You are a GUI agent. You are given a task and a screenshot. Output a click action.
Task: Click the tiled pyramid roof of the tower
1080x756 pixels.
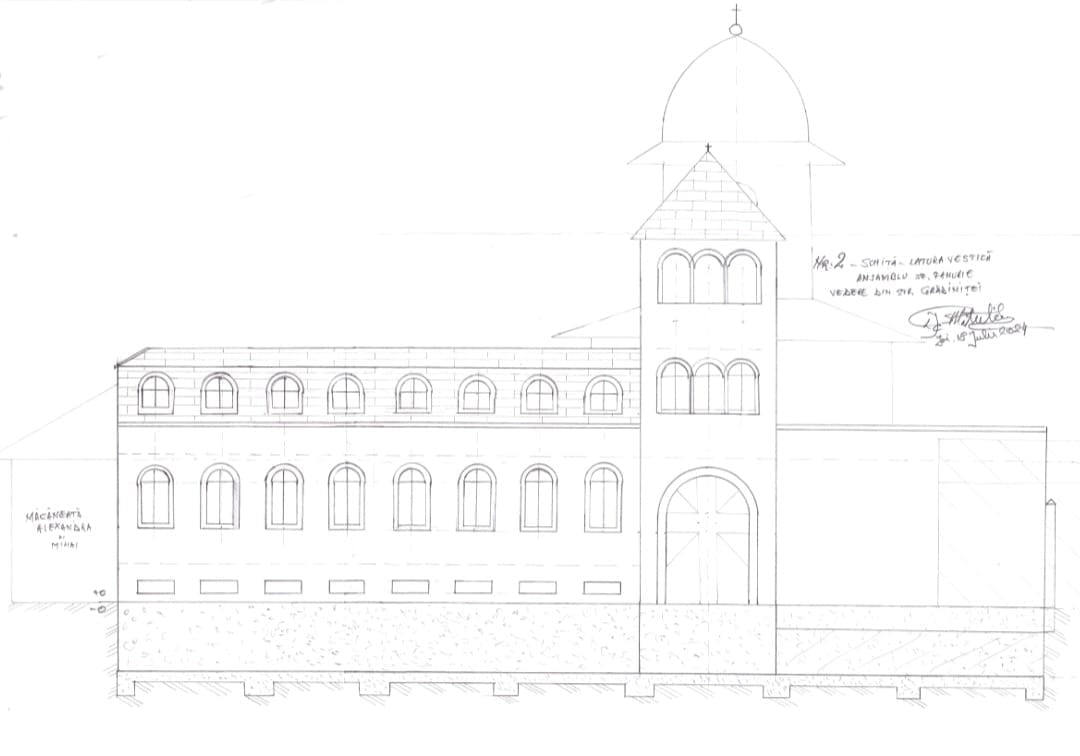coord(708,200)
